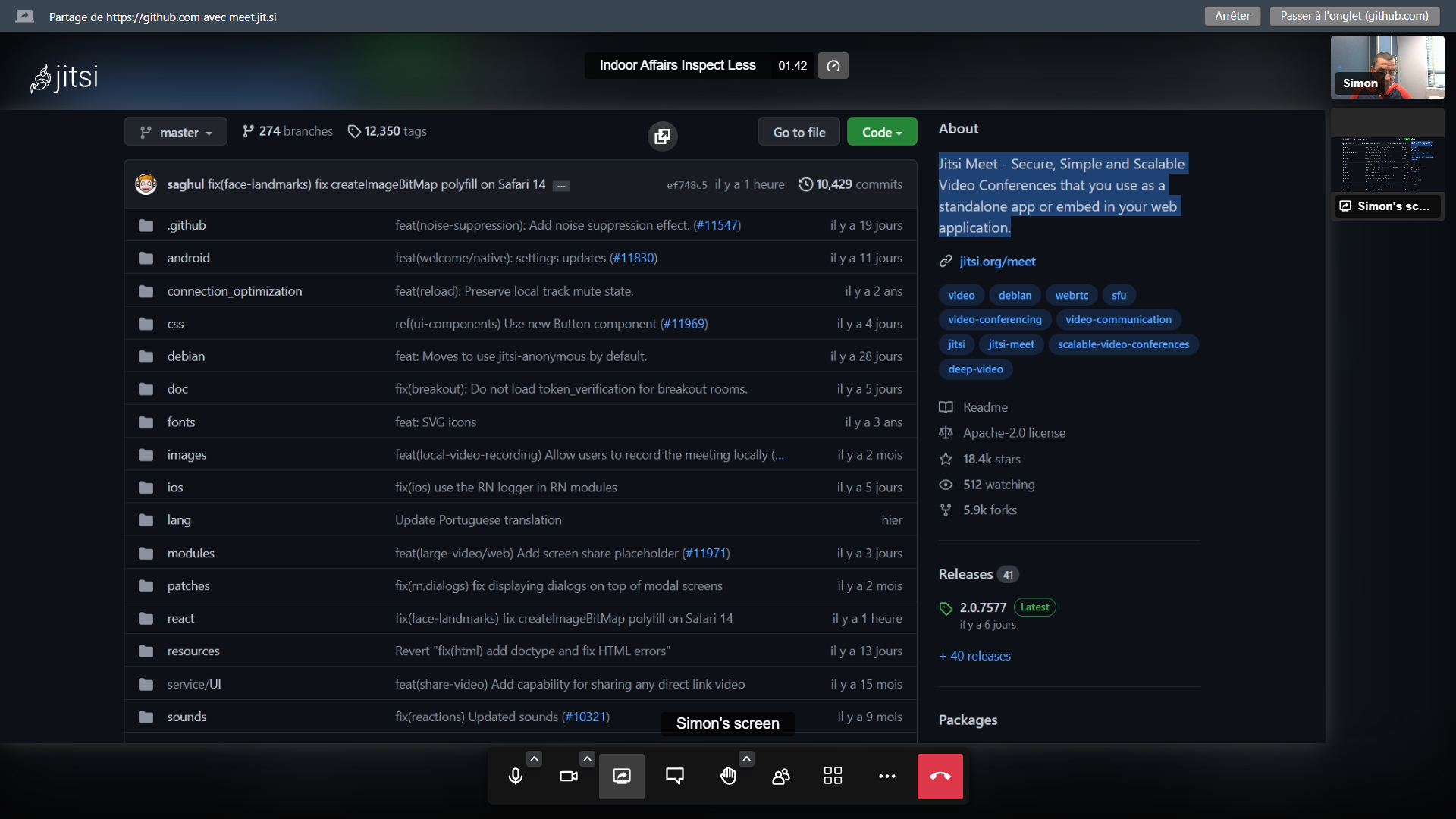Screen dimensions: 1456x819
Task: Toggle the microphone mute button
Action: 516,776
